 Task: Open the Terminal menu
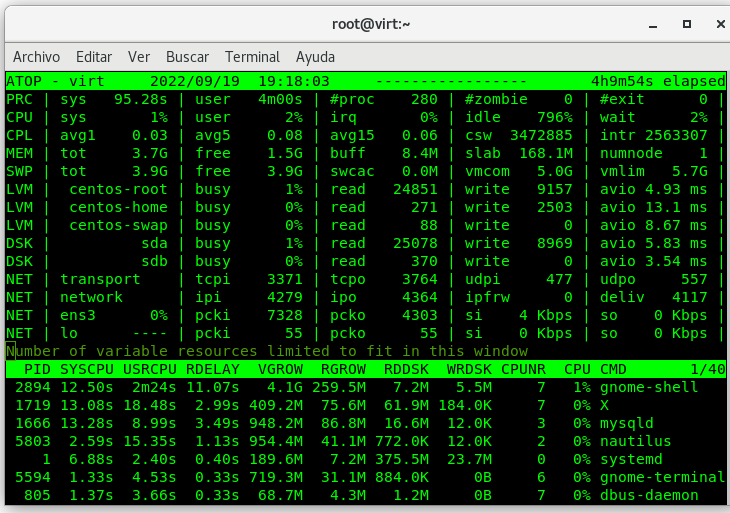(x=252, y=57)
